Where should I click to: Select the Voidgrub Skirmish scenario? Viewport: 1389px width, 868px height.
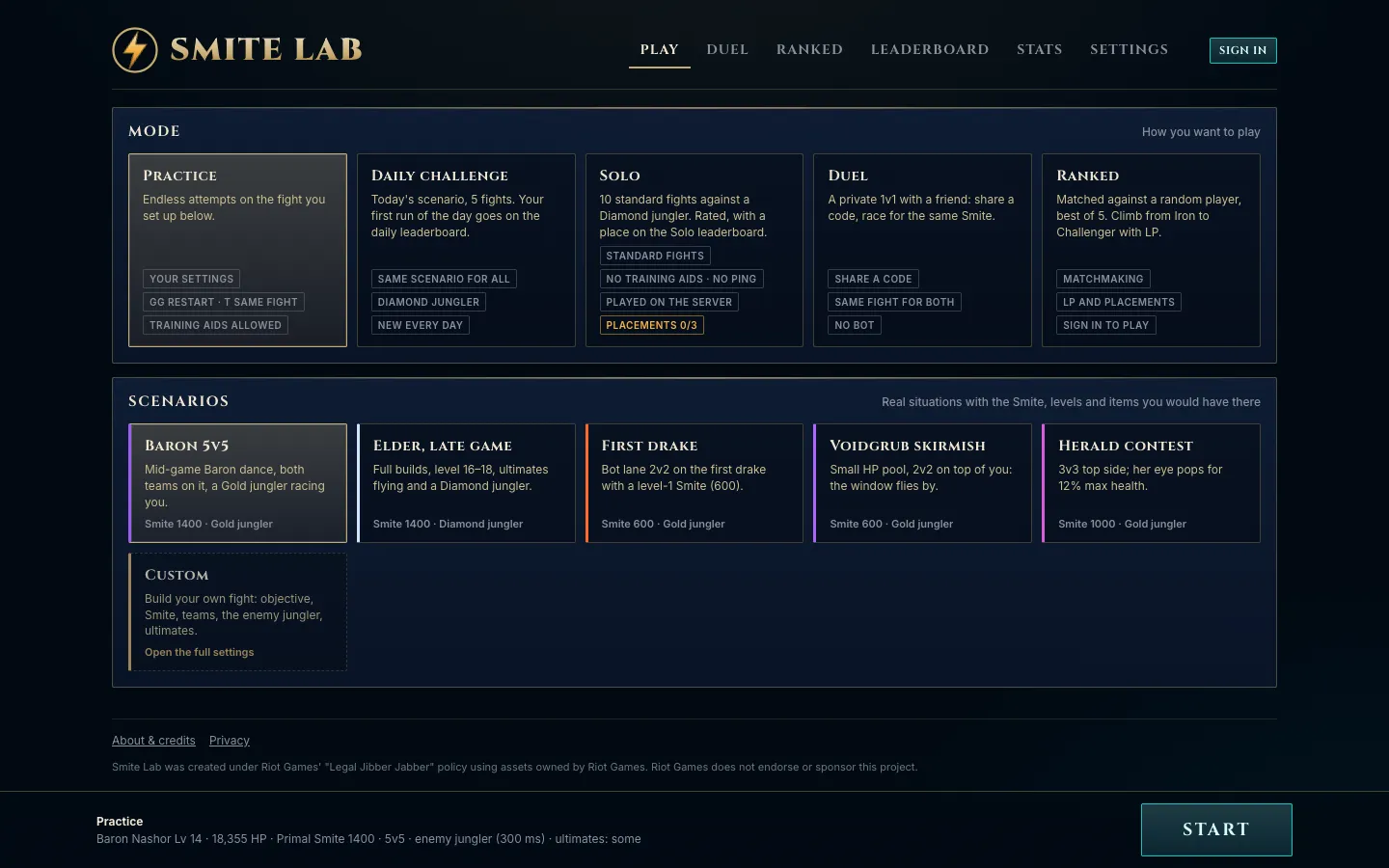click(922, 483)
